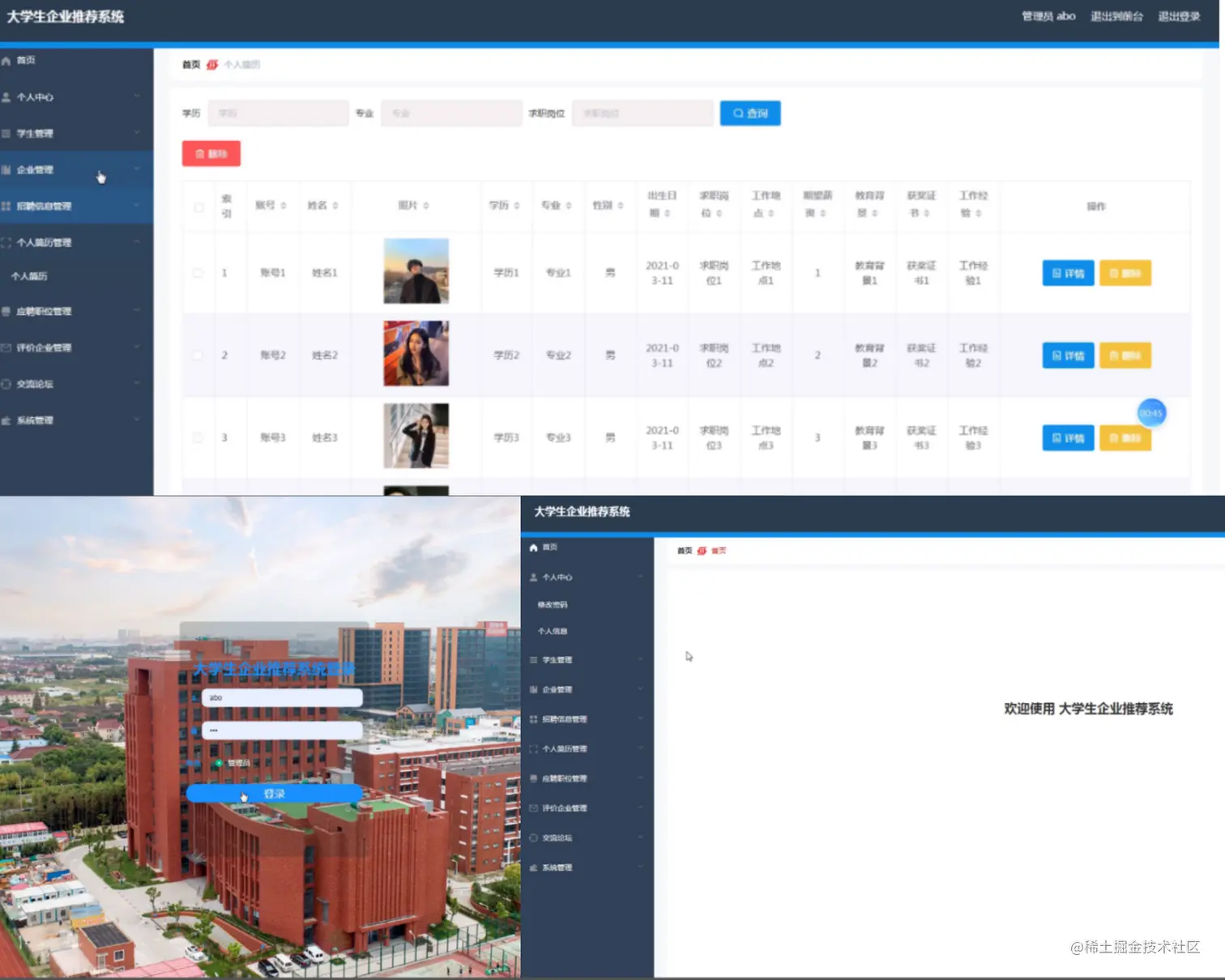Screen dimensions: 1225x980
Task: Toggle the select-all checkbox in table header
Action: tap(198, 207)
